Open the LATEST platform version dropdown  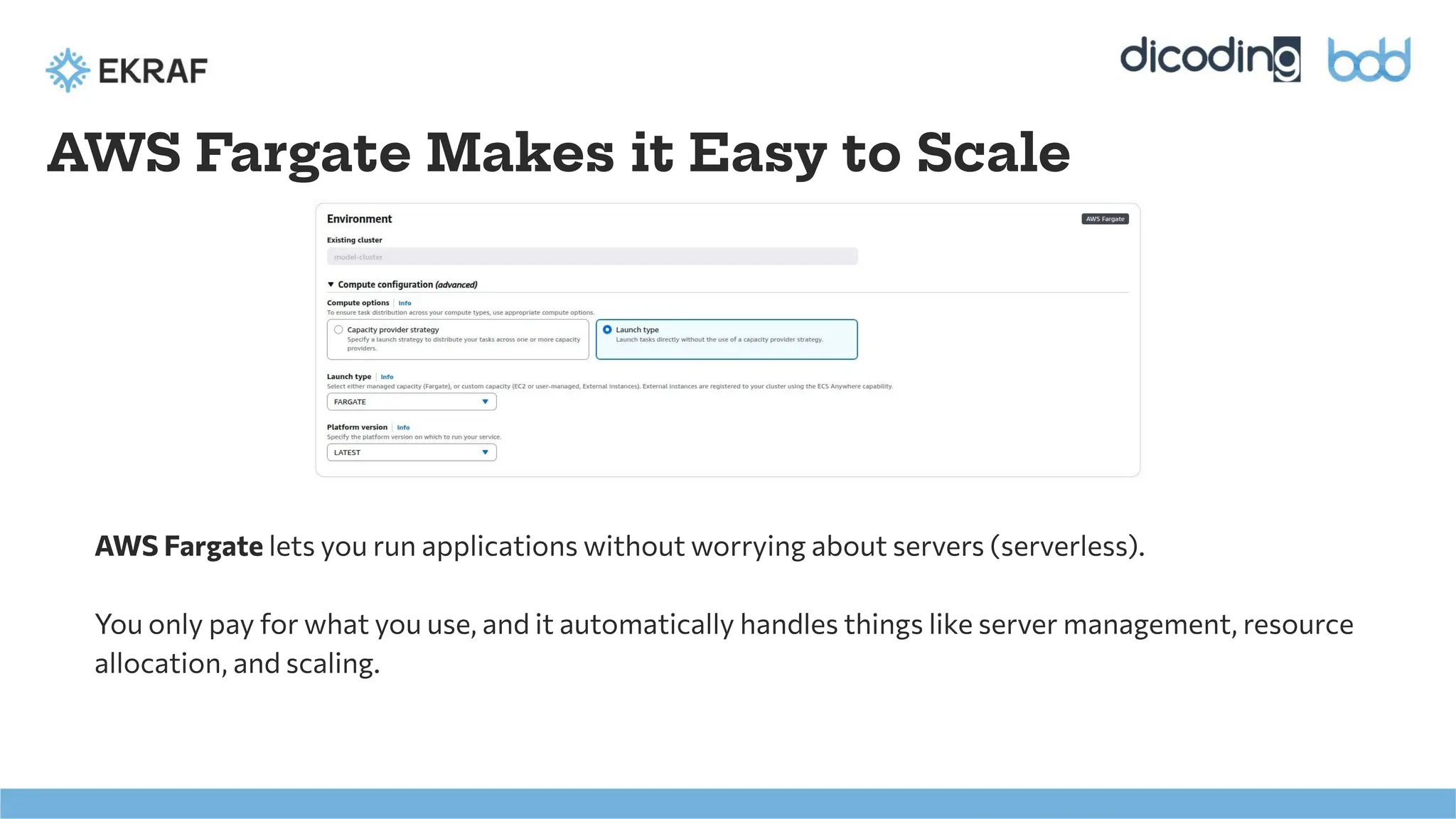(x=412, y=452)
